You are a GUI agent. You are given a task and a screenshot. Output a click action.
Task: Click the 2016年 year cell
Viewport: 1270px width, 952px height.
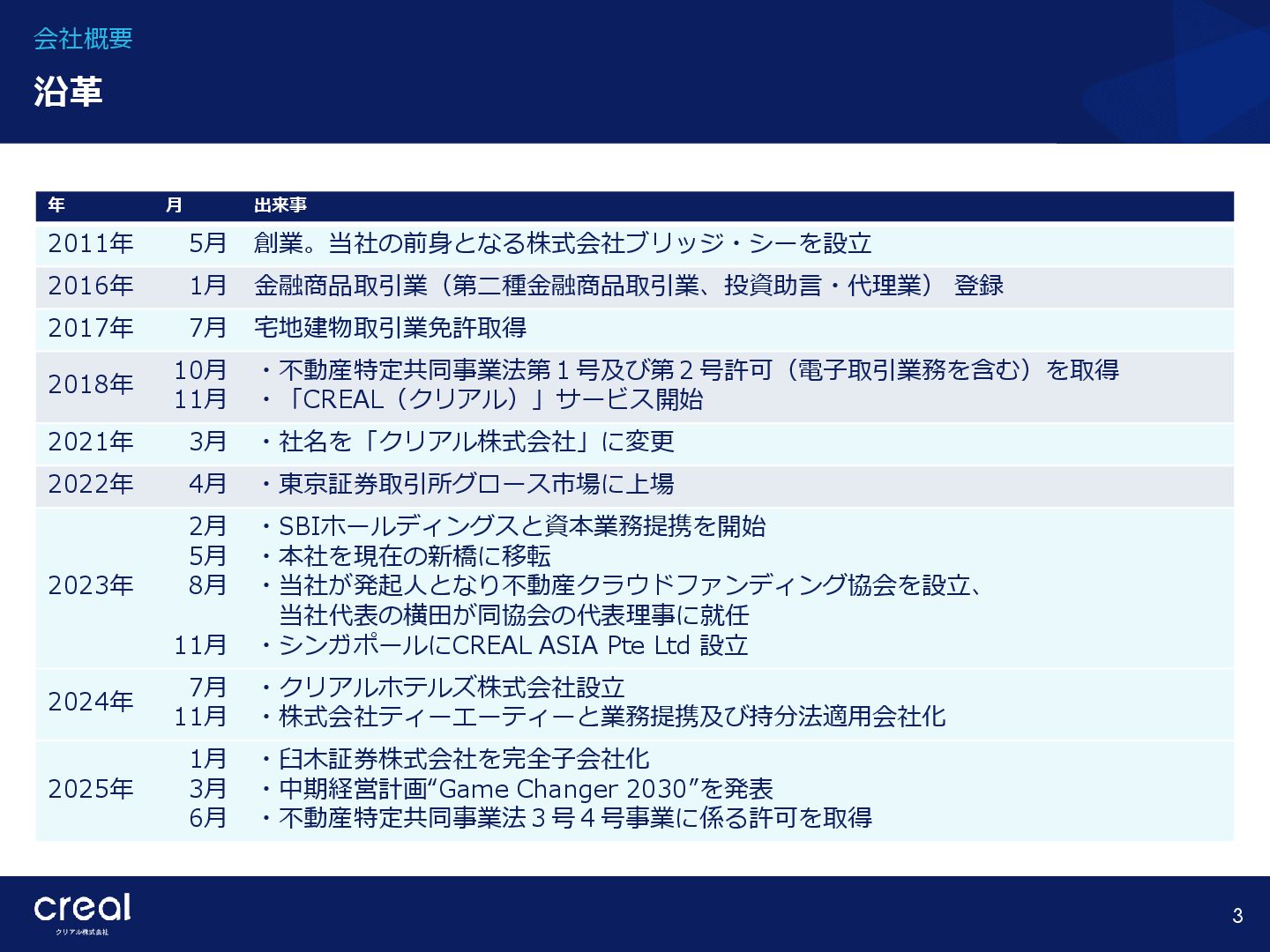coord(91,286)
